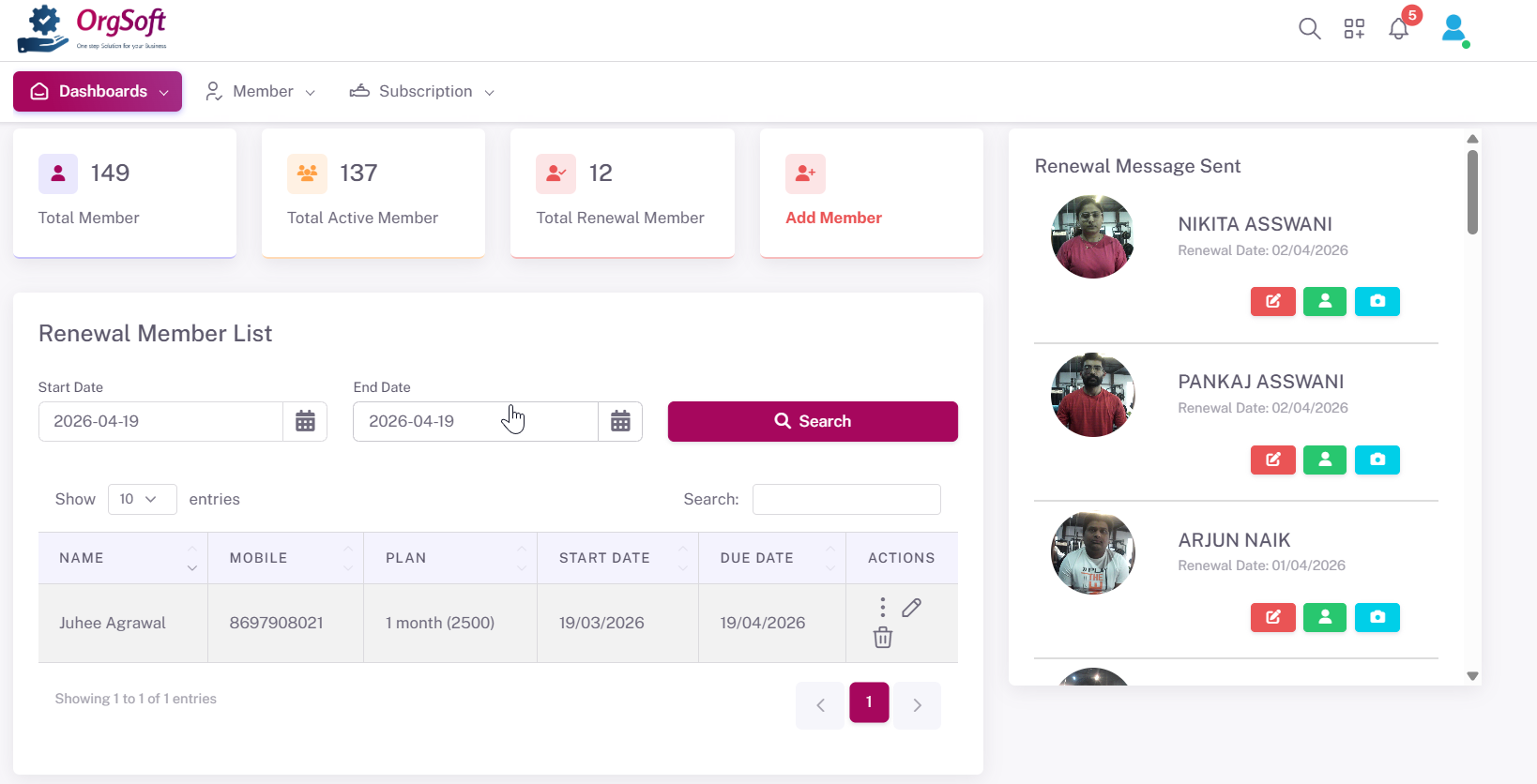Click blue camera button for Arjun Naik
Image resolution: width=1537 pixels, height=784 pixels.
click(1377, 617)
